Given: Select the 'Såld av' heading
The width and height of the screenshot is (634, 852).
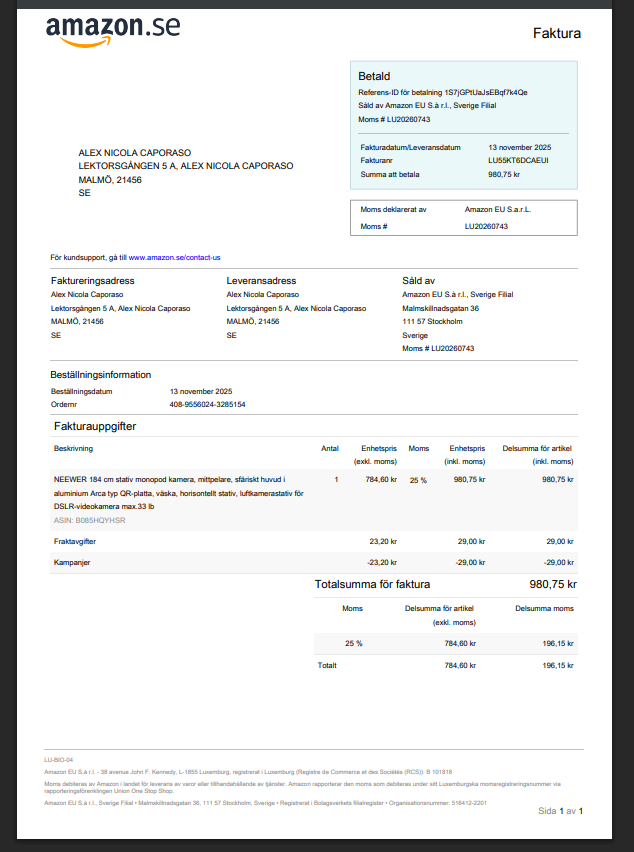Looking at the screenshot, I should pyautogui.click(x=418, y=281).
